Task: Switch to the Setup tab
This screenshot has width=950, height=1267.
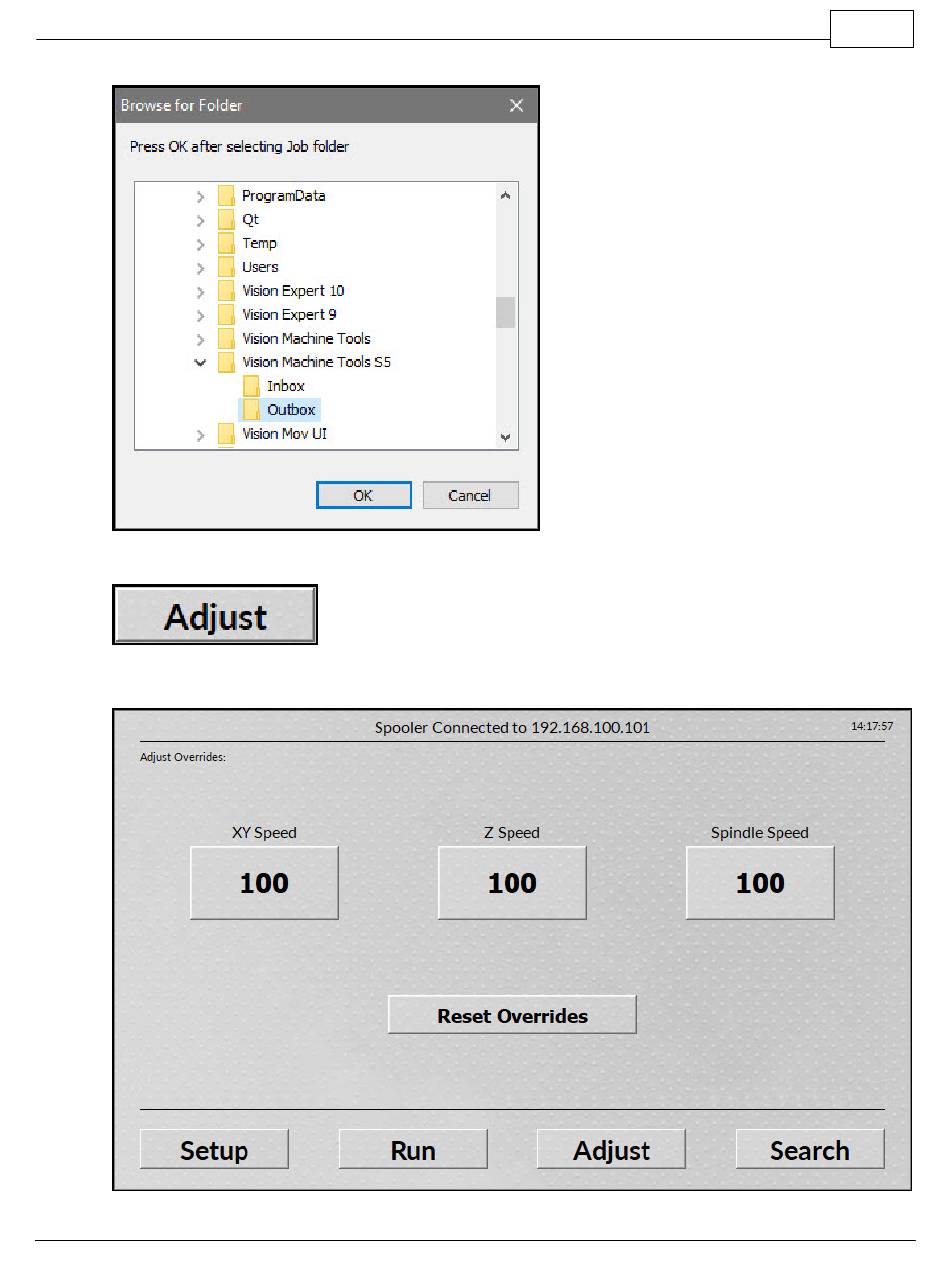Action: pos(214,1150)
